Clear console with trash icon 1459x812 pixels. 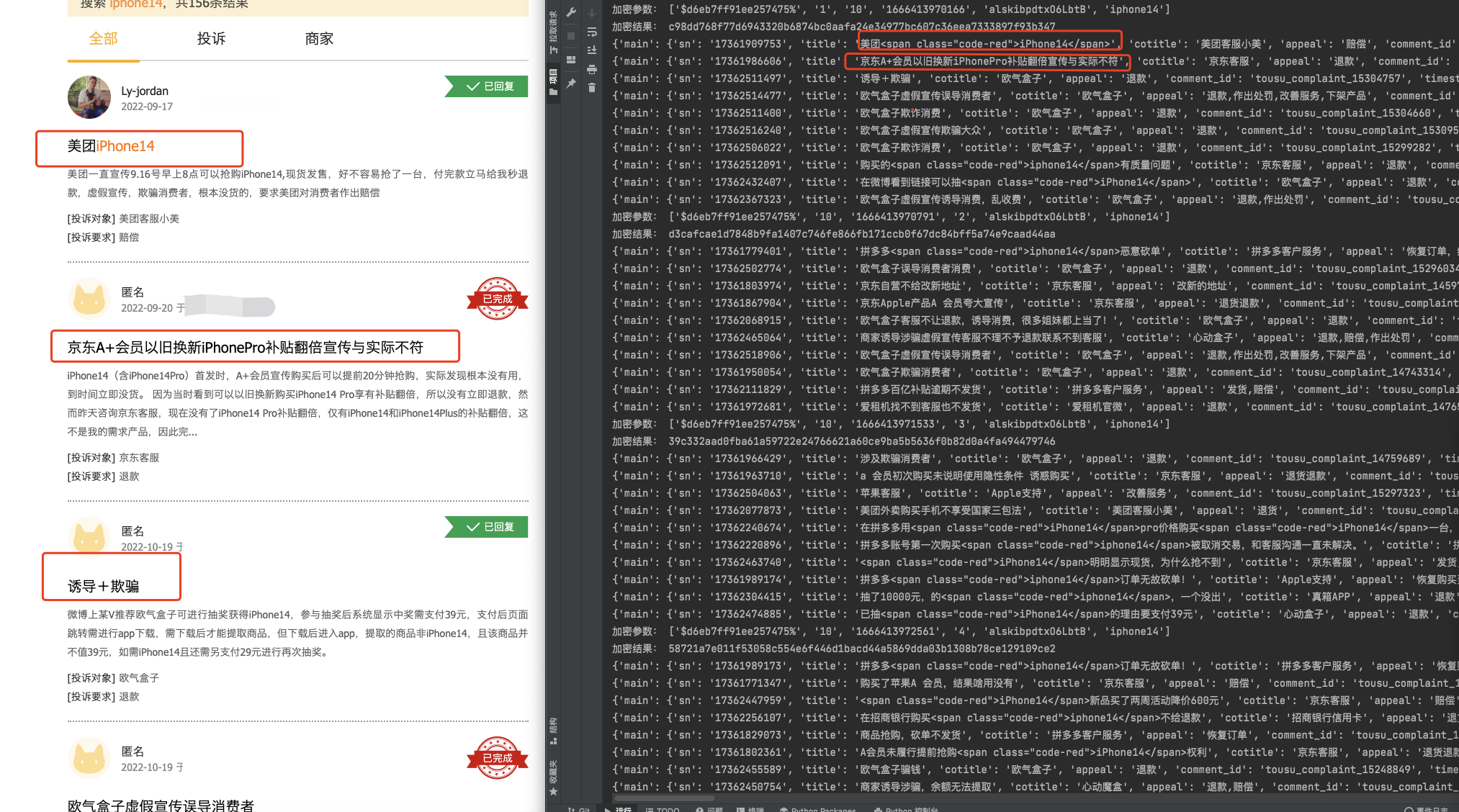(x=592, y=88)
